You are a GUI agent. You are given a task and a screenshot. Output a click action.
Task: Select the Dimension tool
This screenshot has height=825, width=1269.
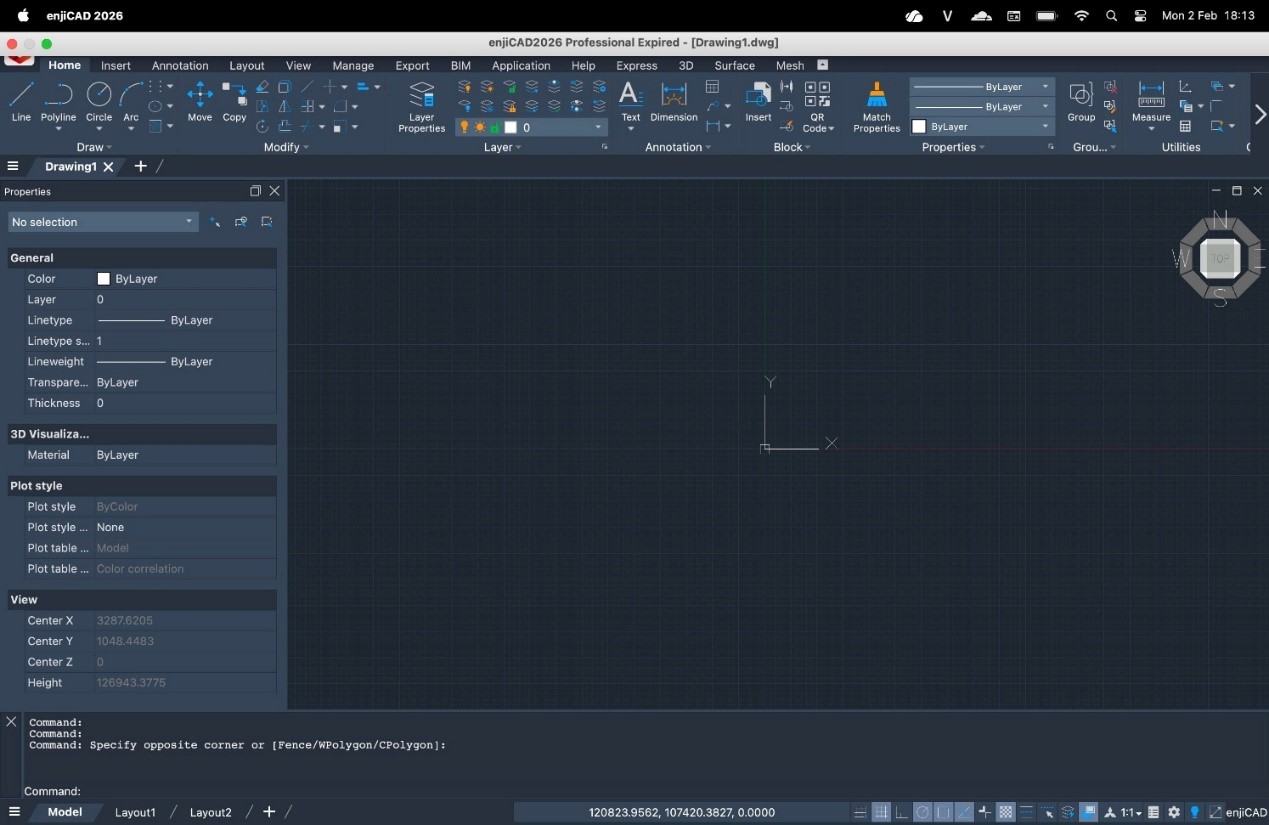[673, 102]
